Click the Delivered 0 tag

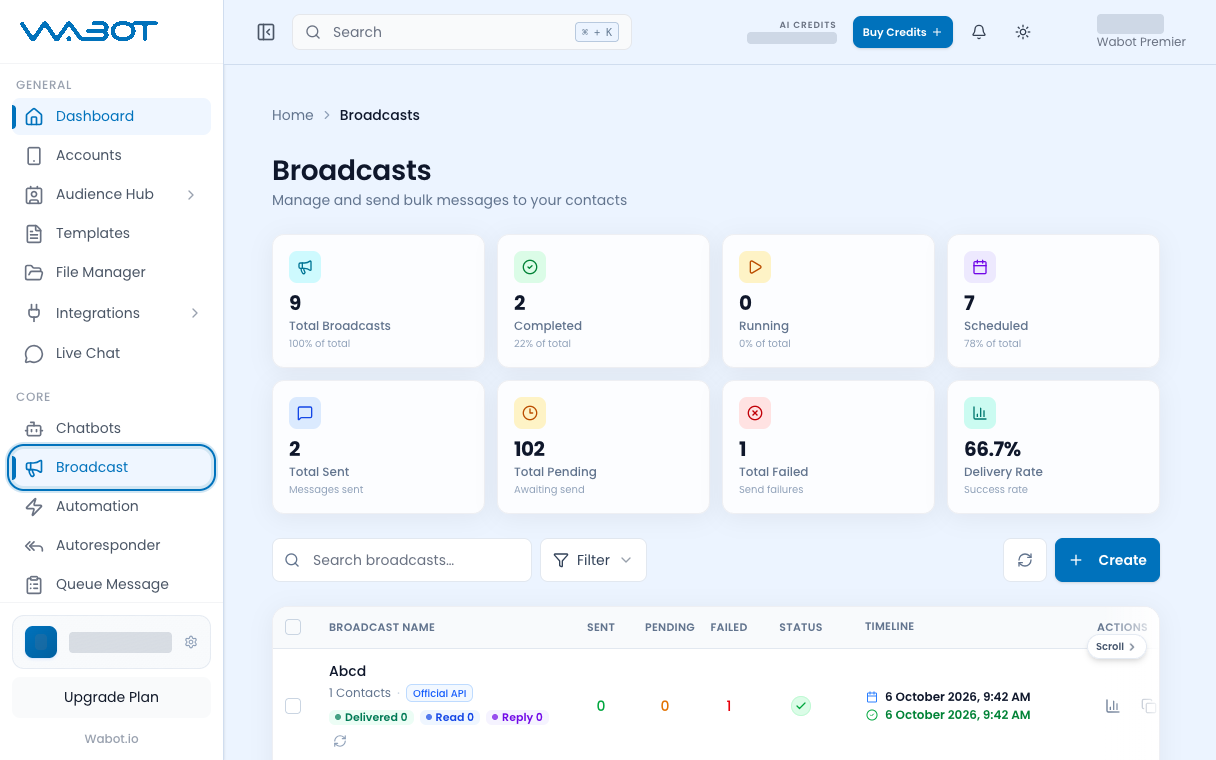click(x=371, y=717)
